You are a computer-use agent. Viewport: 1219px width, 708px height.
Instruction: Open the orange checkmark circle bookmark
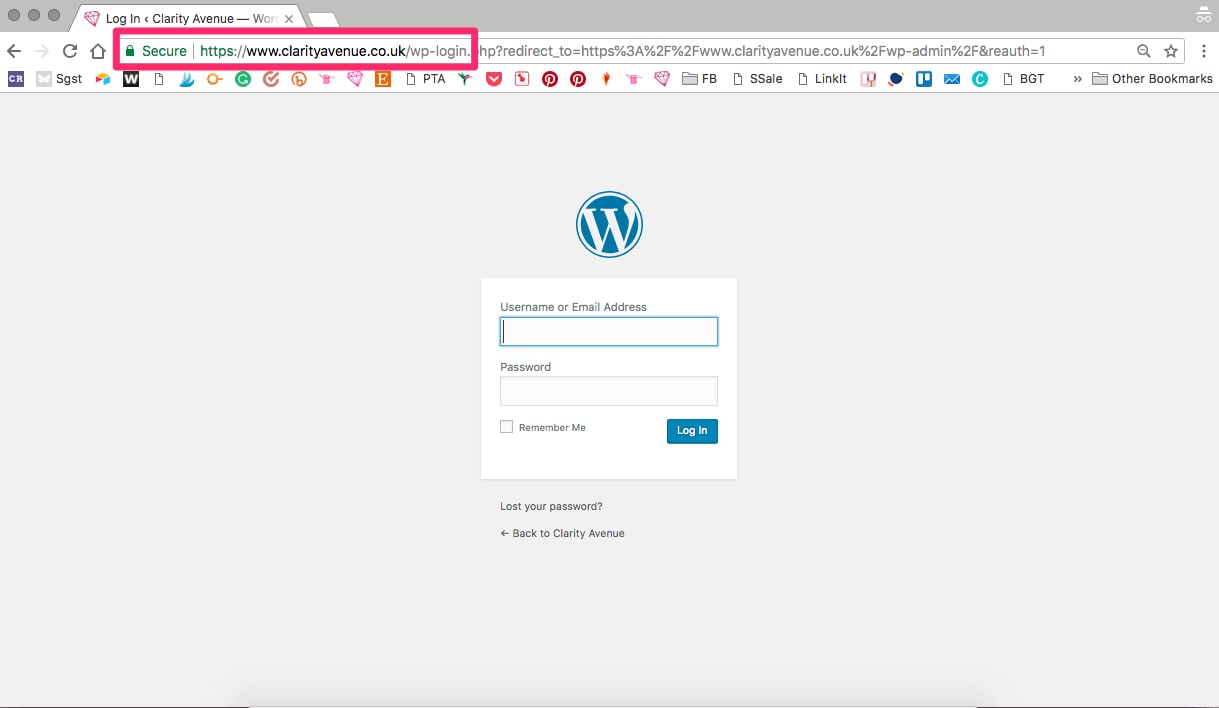pos(271,79)
